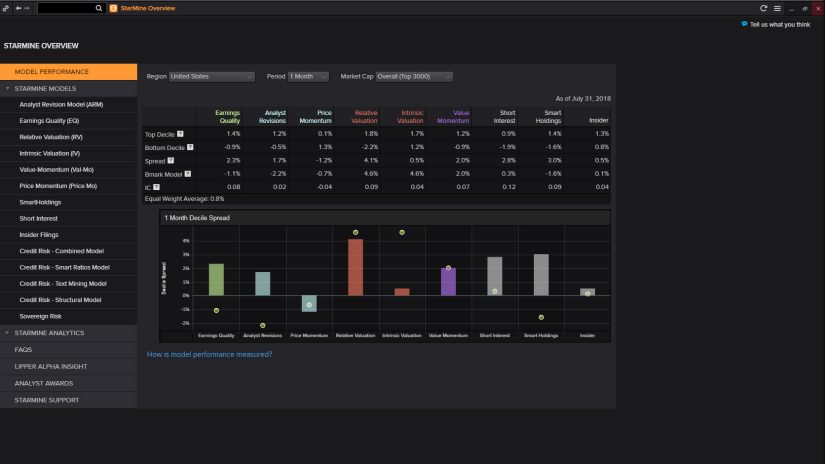
Task: Go forward with the right arrow icon
Action: pyautogui.click(x=27, y=8)
